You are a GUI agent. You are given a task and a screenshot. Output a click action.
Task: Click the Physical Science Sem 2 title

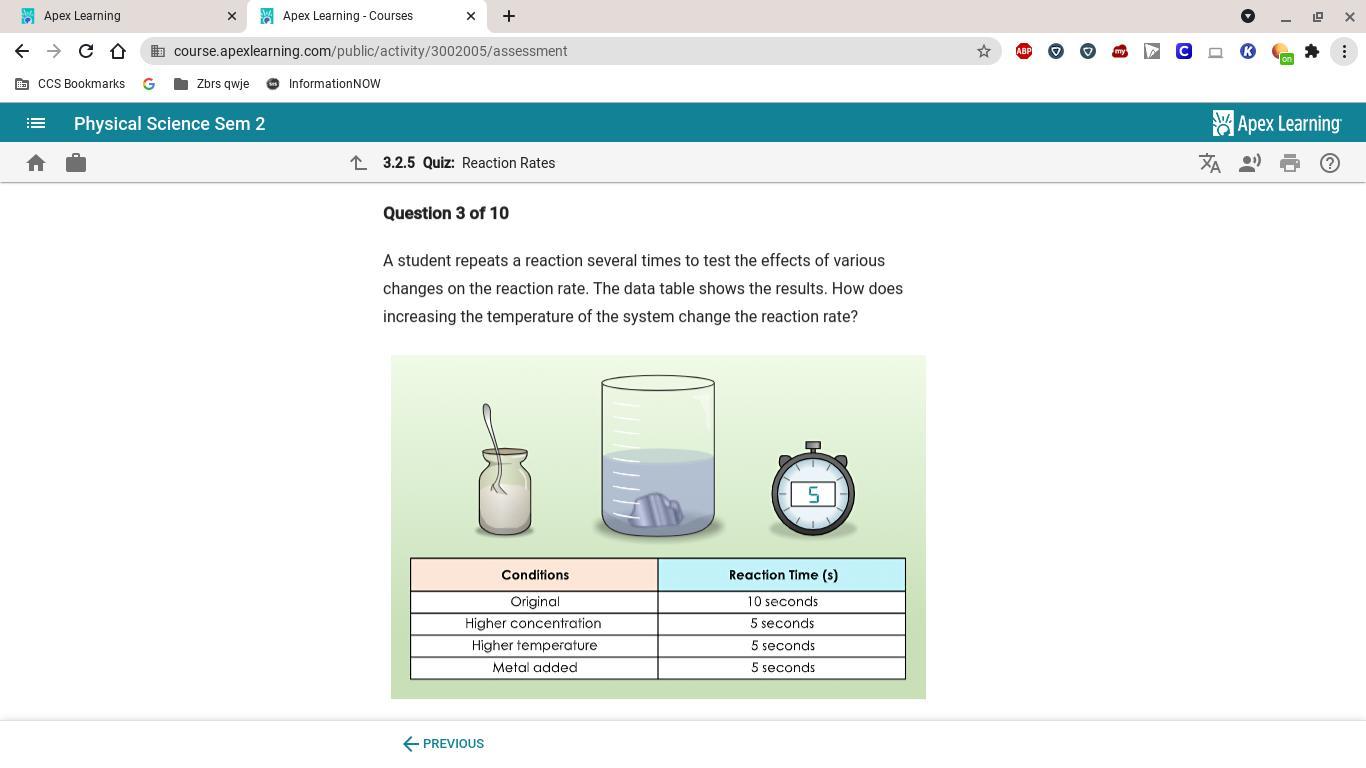coord(170,124)
